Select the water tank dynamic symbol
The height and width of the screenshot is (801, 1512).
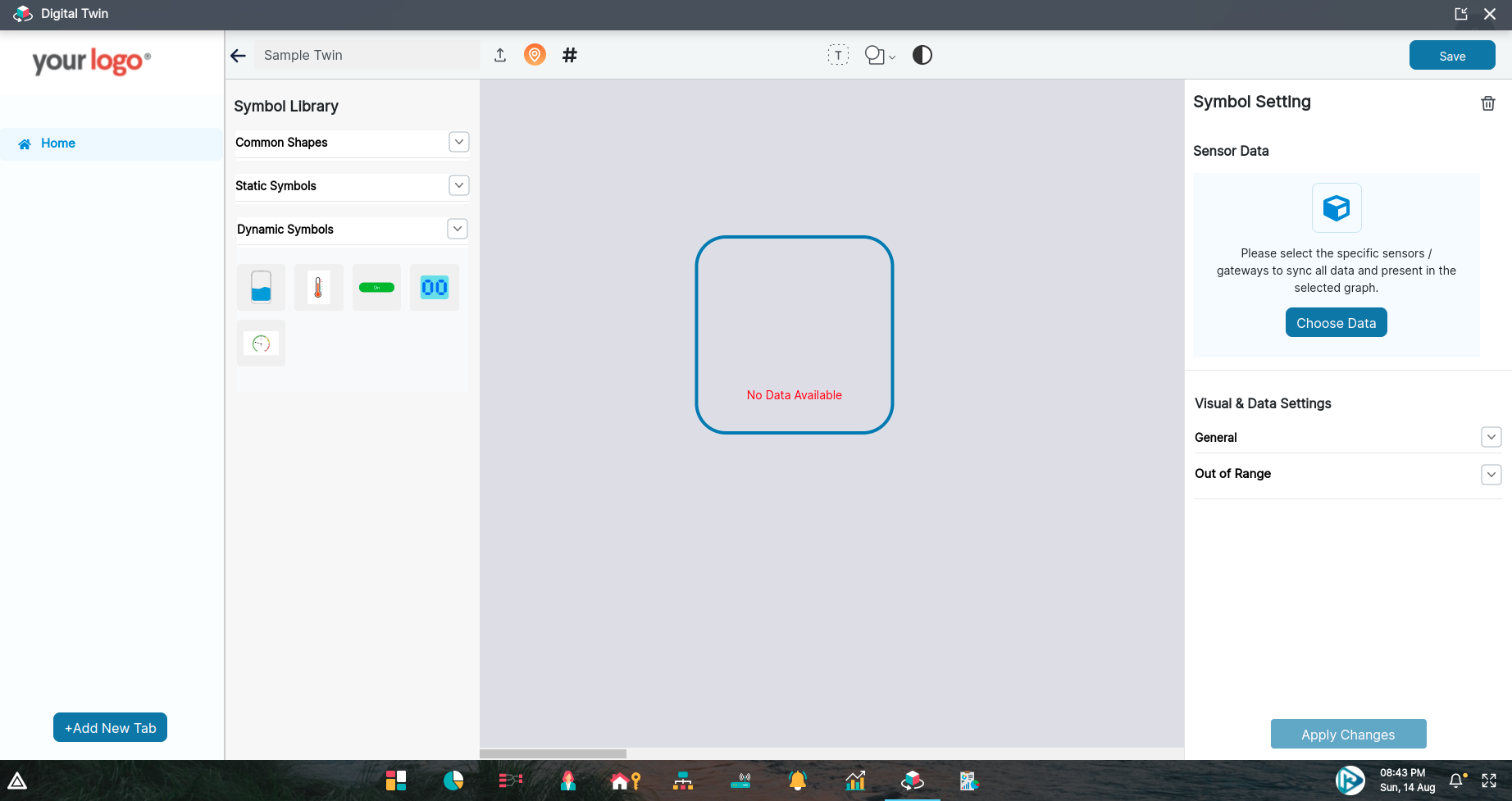pyautogui.click(x=261, y=287)
